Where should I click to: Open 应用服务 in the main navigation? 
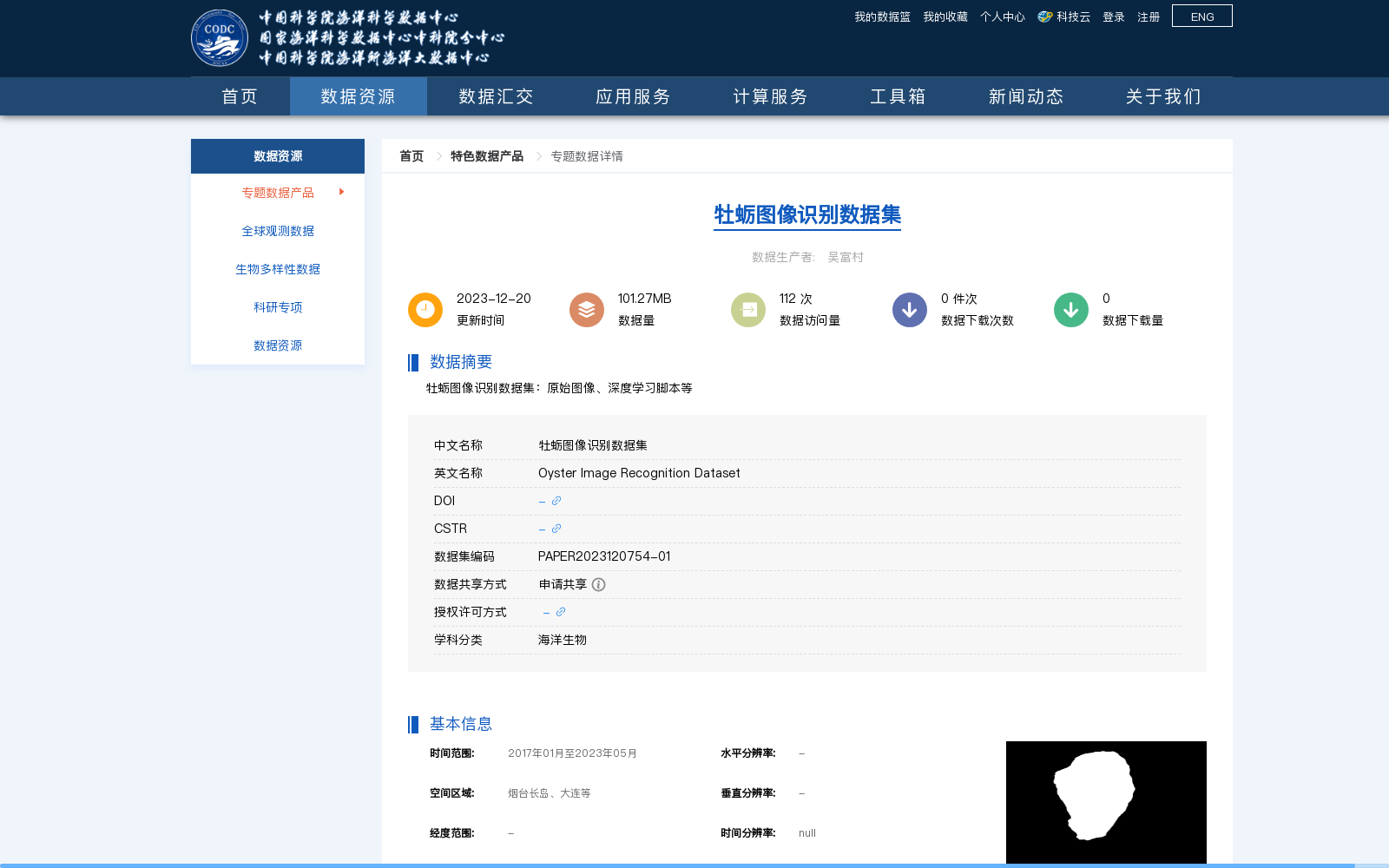click(x=633, y=96)
